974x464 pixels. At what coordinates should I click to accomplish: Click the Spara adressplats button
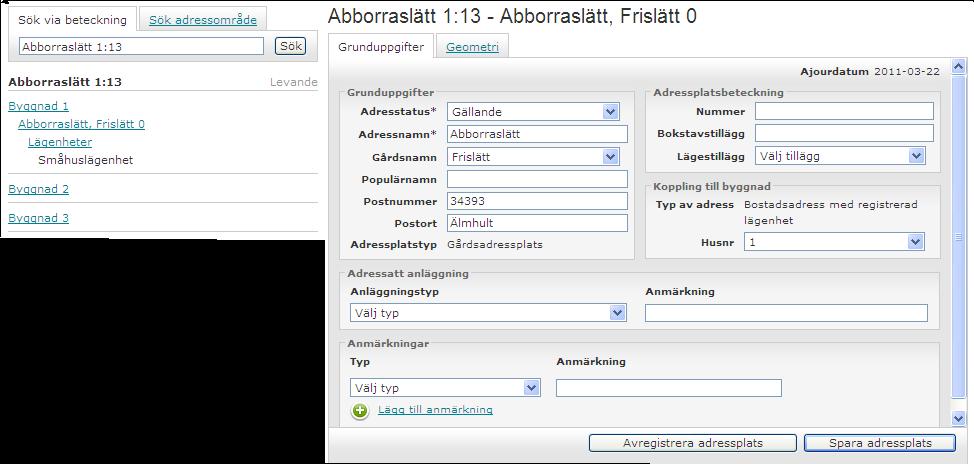click(x=880, y=443)
